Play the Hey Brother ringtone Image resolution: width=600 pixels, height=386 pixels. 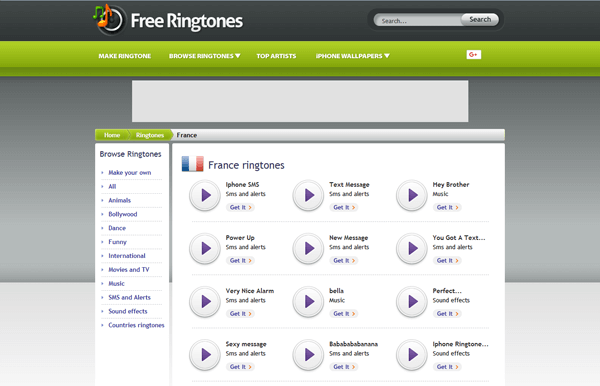411,195
